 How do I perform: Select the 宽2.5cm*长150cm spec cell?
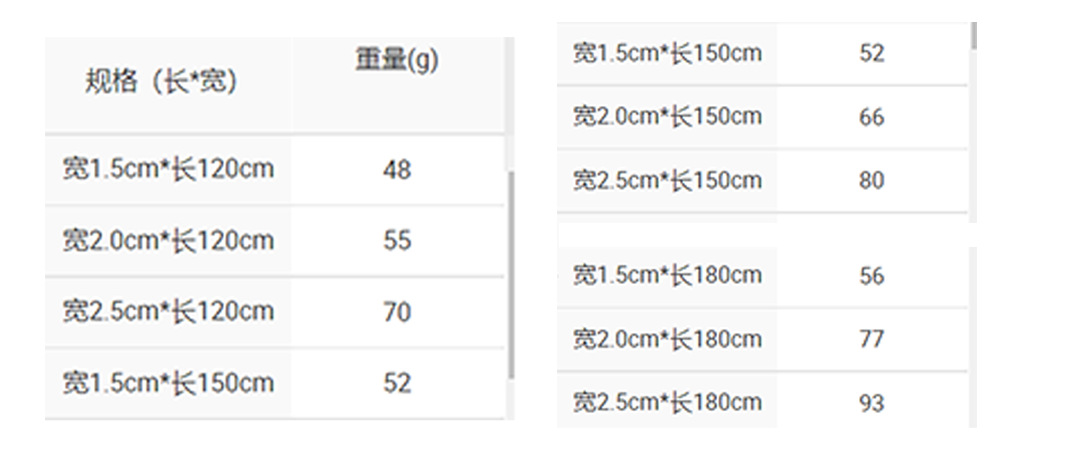[667, 180]
